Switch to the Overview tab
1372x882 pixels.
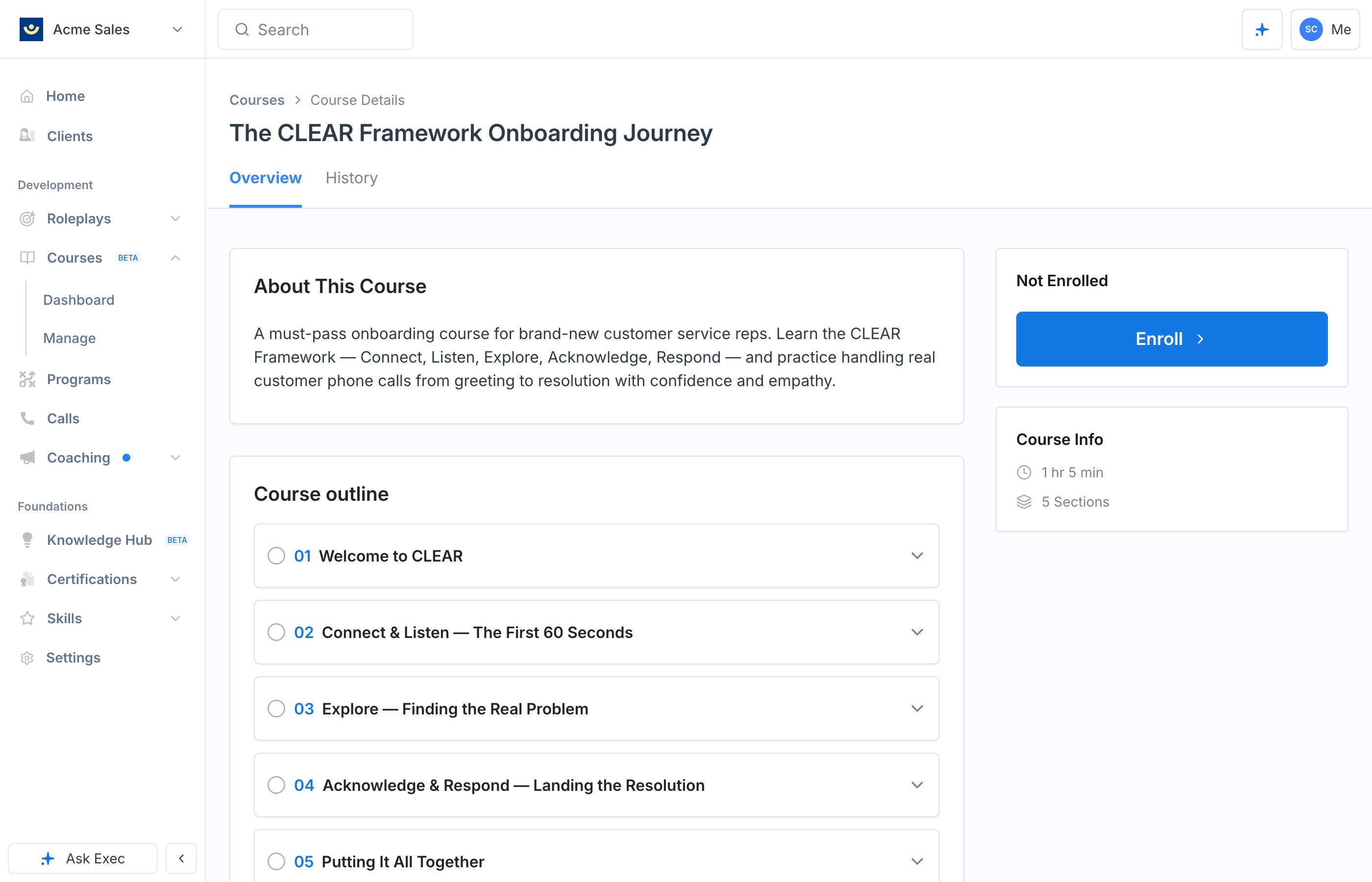(265, 178)
